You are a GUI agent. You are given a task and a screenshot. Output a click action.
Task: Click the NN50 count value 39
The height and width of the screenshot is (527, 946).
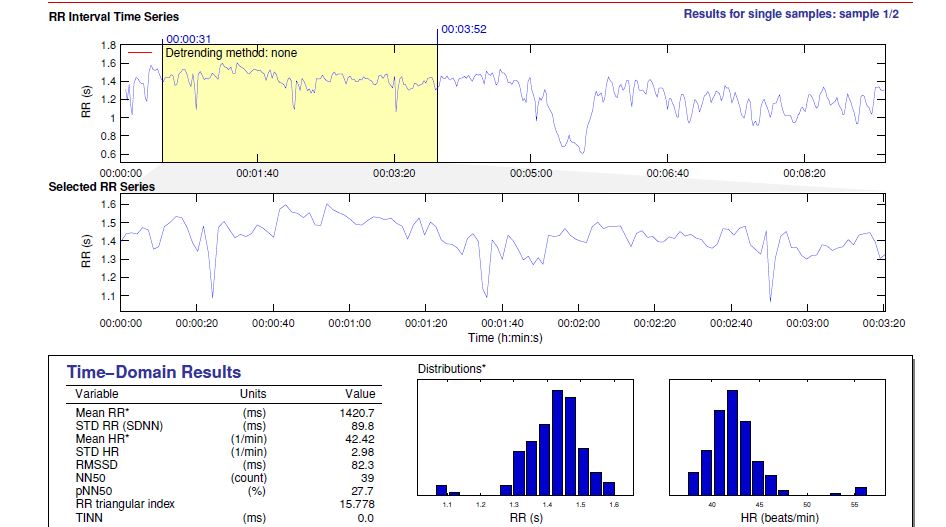pos(367,478)
